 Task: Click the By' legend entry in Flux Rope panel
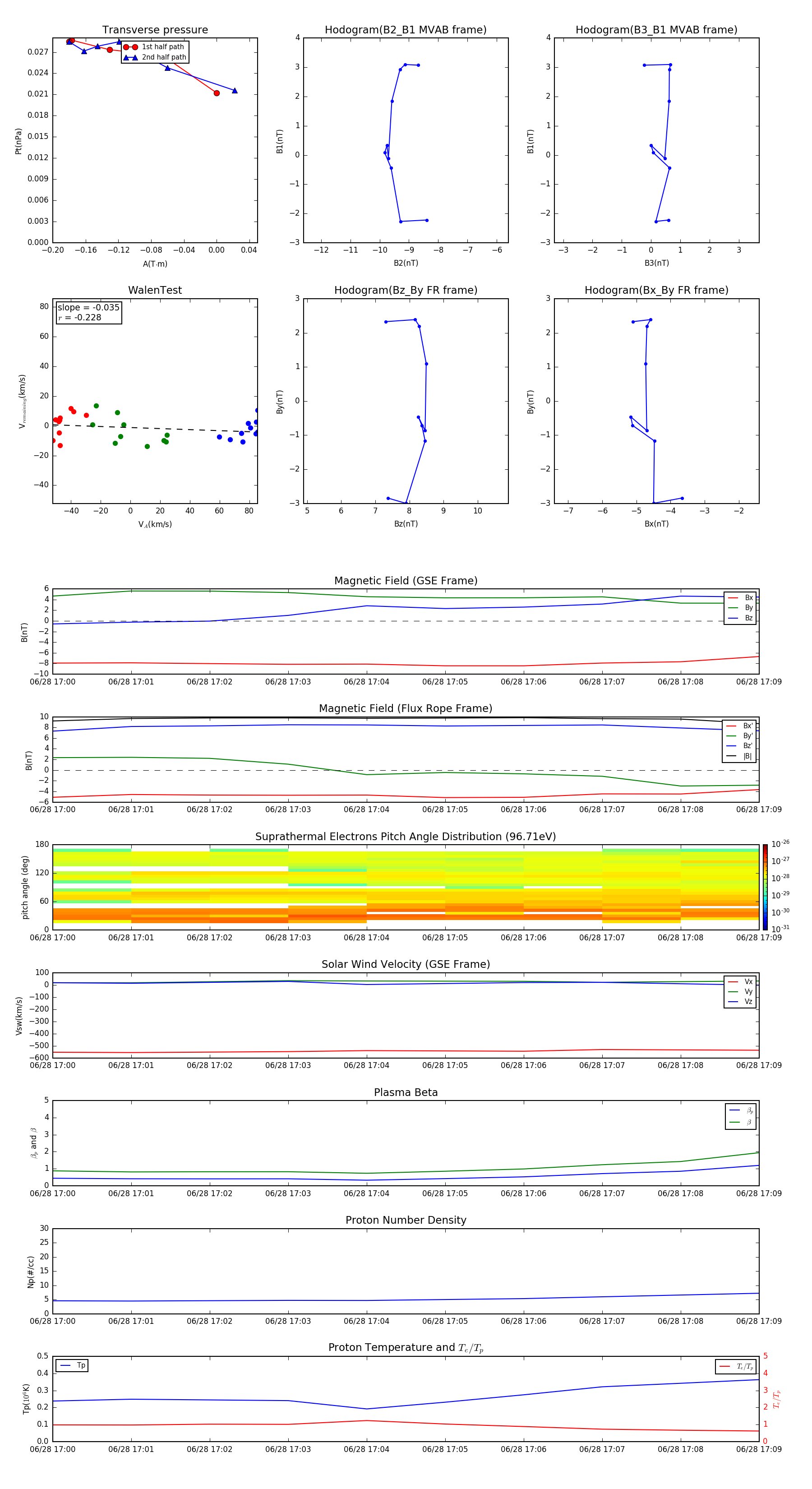click(739, 736)
